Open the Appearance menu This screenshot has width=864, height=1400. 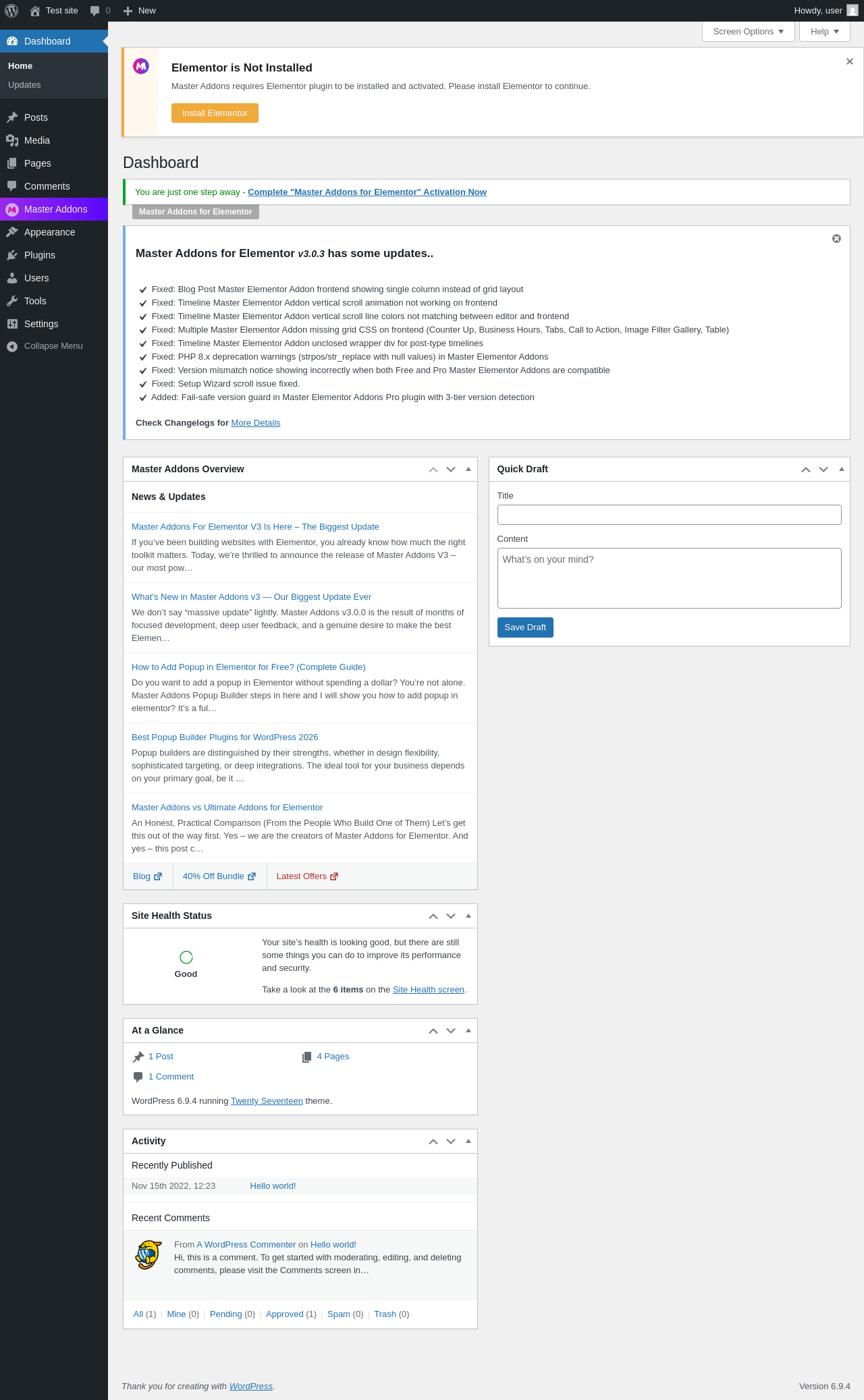49,232
